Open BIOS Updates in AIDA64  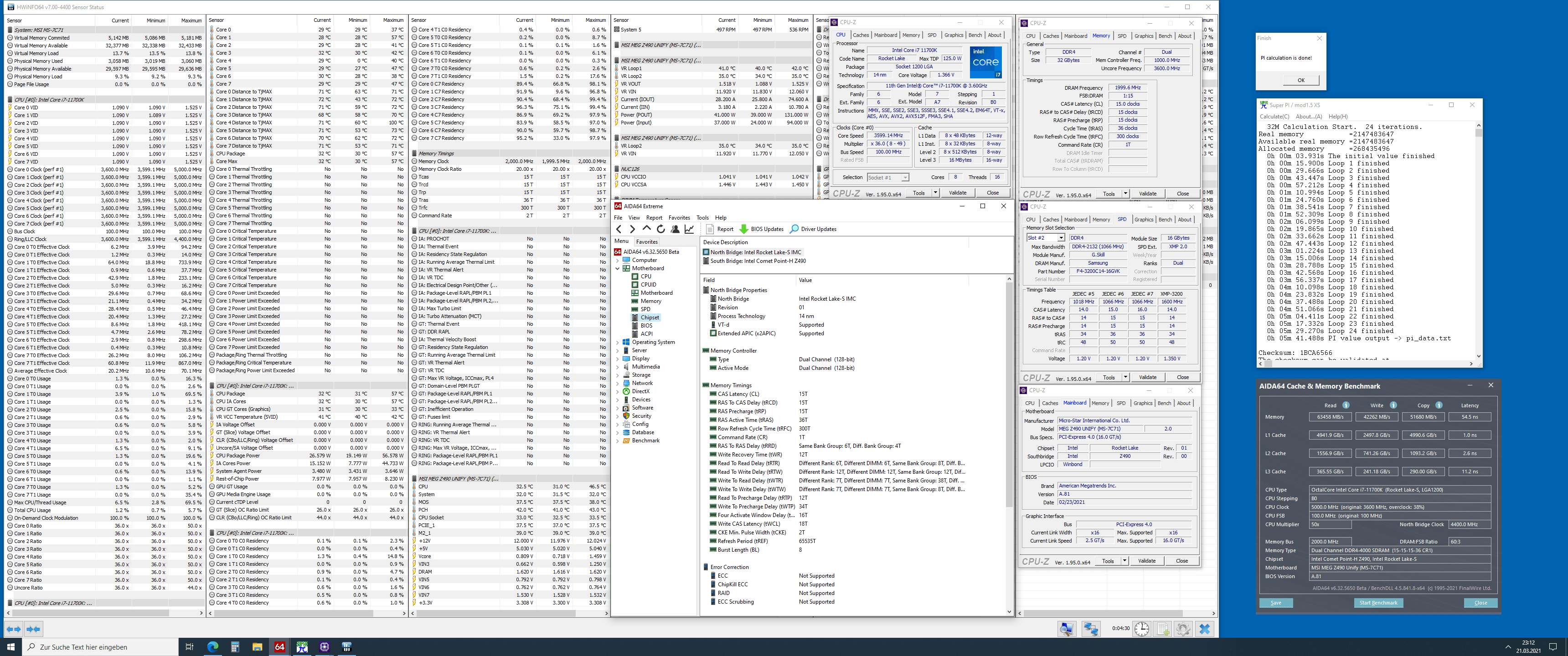(x=761, y=230)
